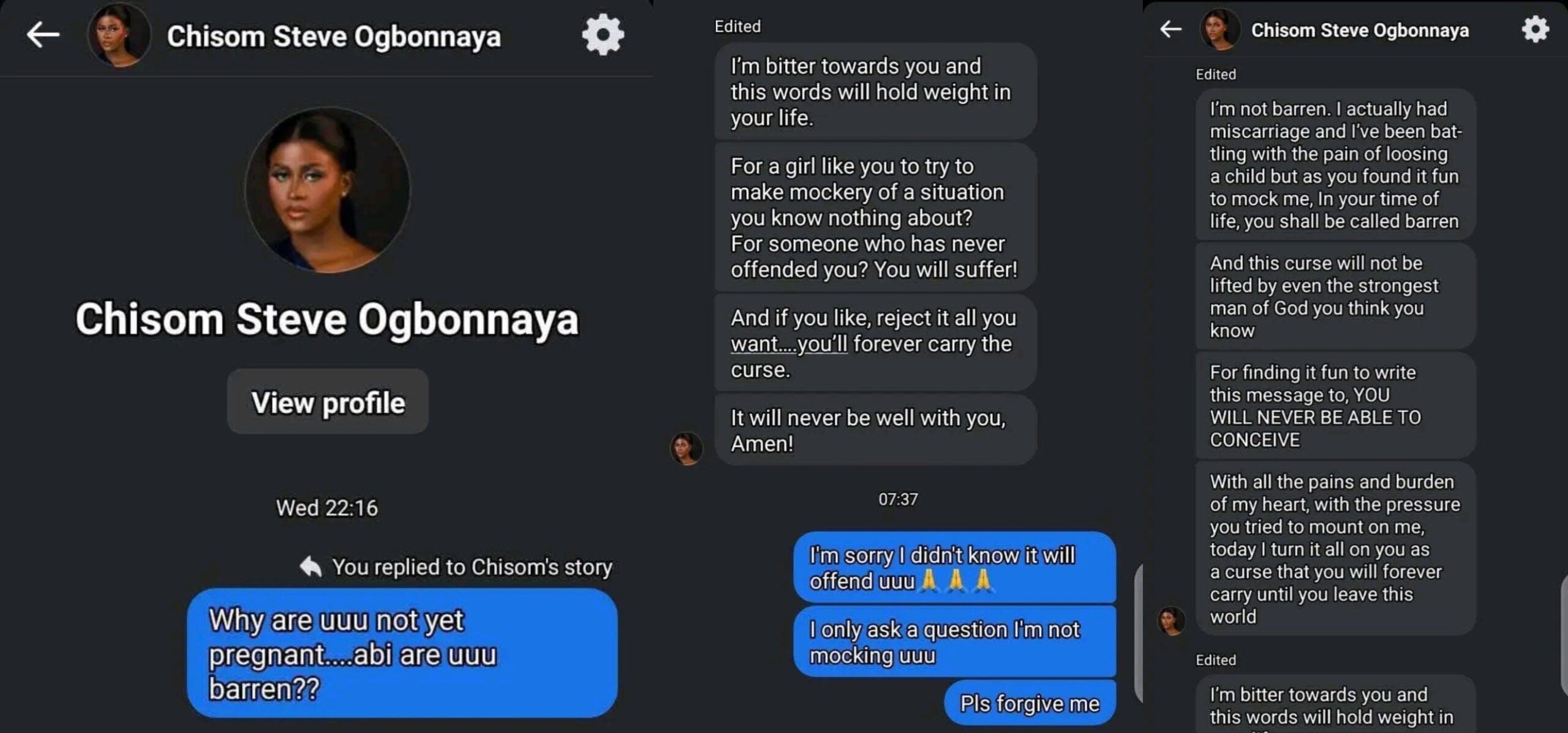1568x733 pixels.
Task: Open settings gear in right chat header
Action: point(1535,29)
